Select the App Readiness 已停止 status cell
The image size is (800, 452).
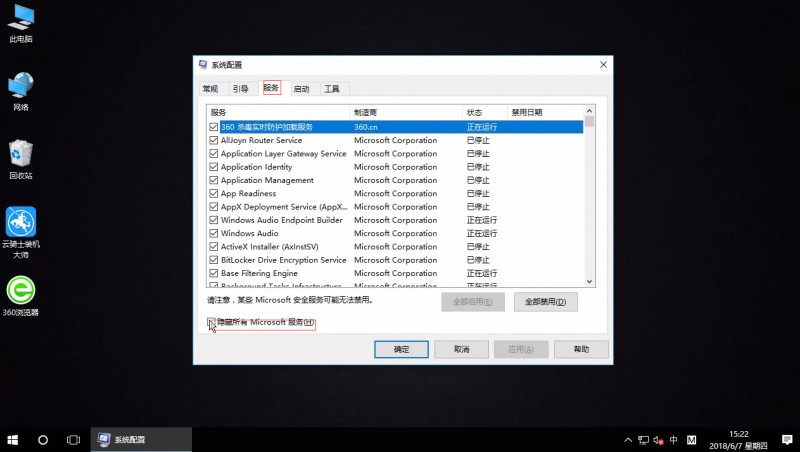click(478, 193)
